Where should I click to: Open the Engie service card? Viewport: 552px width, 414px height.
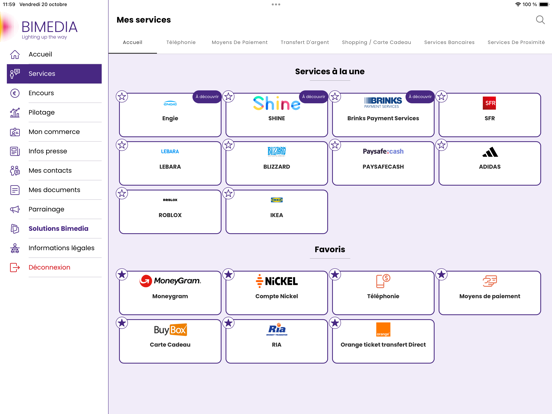pos(170,115)
